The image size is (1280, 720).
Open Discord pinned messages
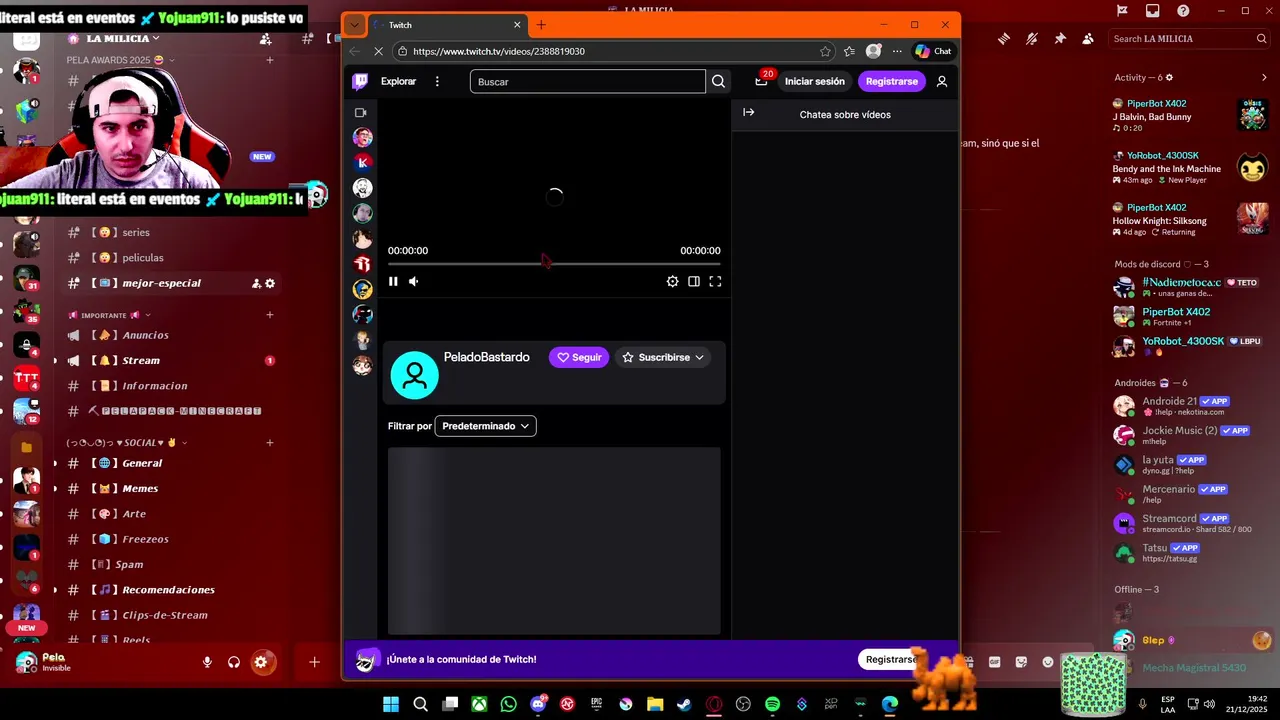pos(1060,39)
